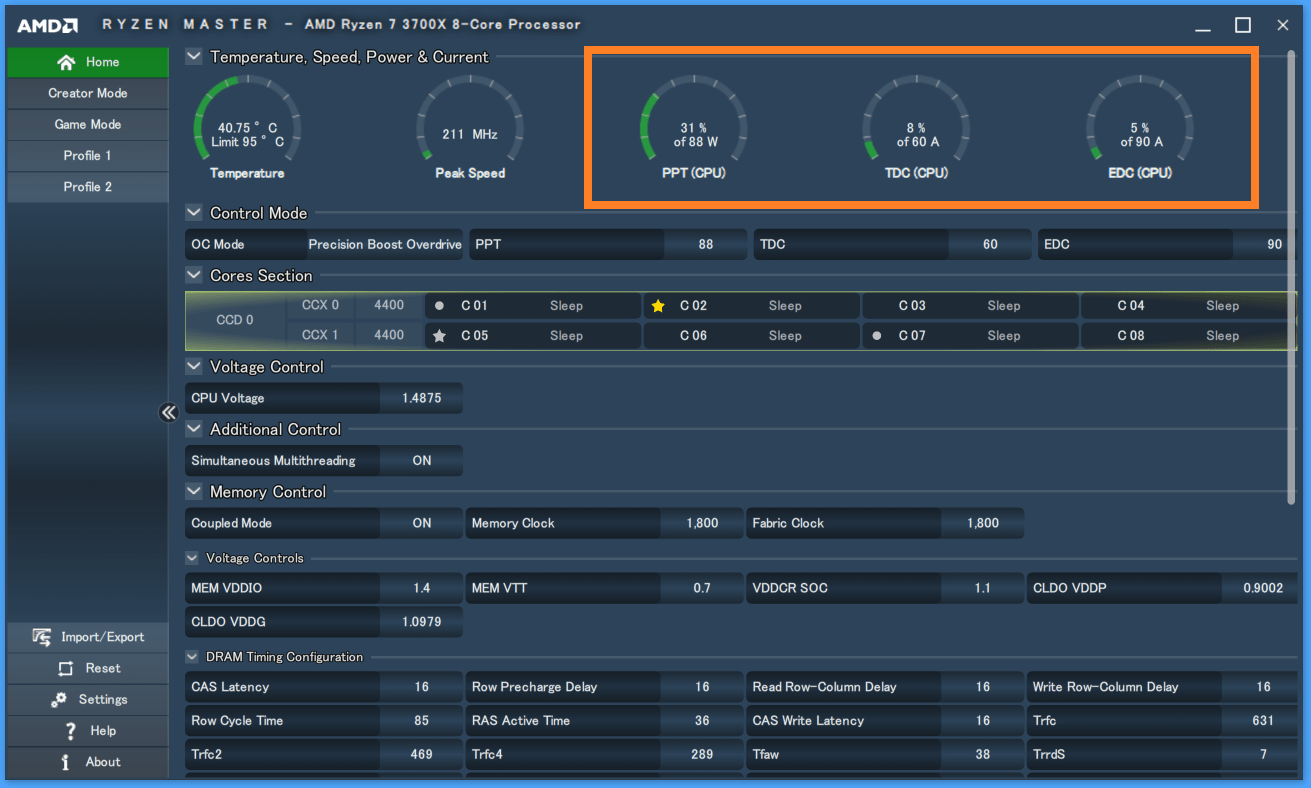The width and height of the screenshot is (1311, 788).
Task: Select core C 06 Sleep cell
Action: coord(752,336)
